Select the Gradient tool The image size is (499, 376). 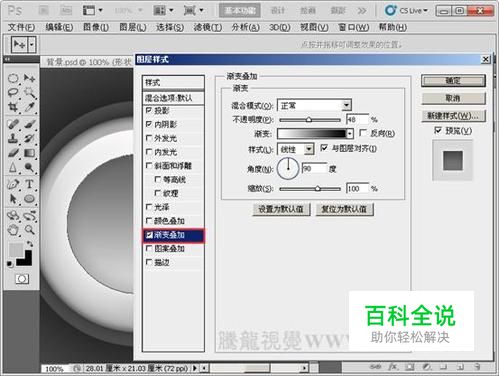click(x=29, y=153)
